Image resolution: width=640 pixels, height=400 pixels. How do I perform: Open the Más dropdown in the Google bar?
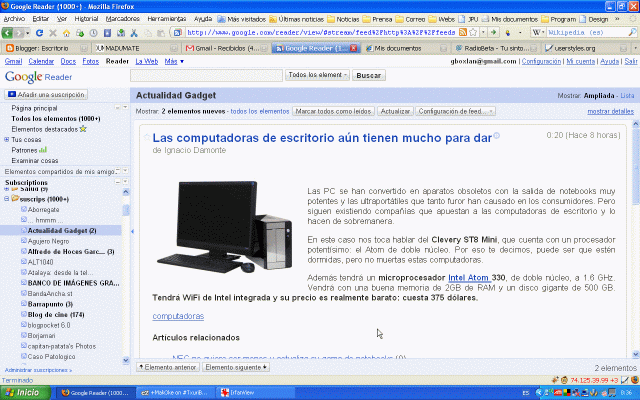pos(174,61)
